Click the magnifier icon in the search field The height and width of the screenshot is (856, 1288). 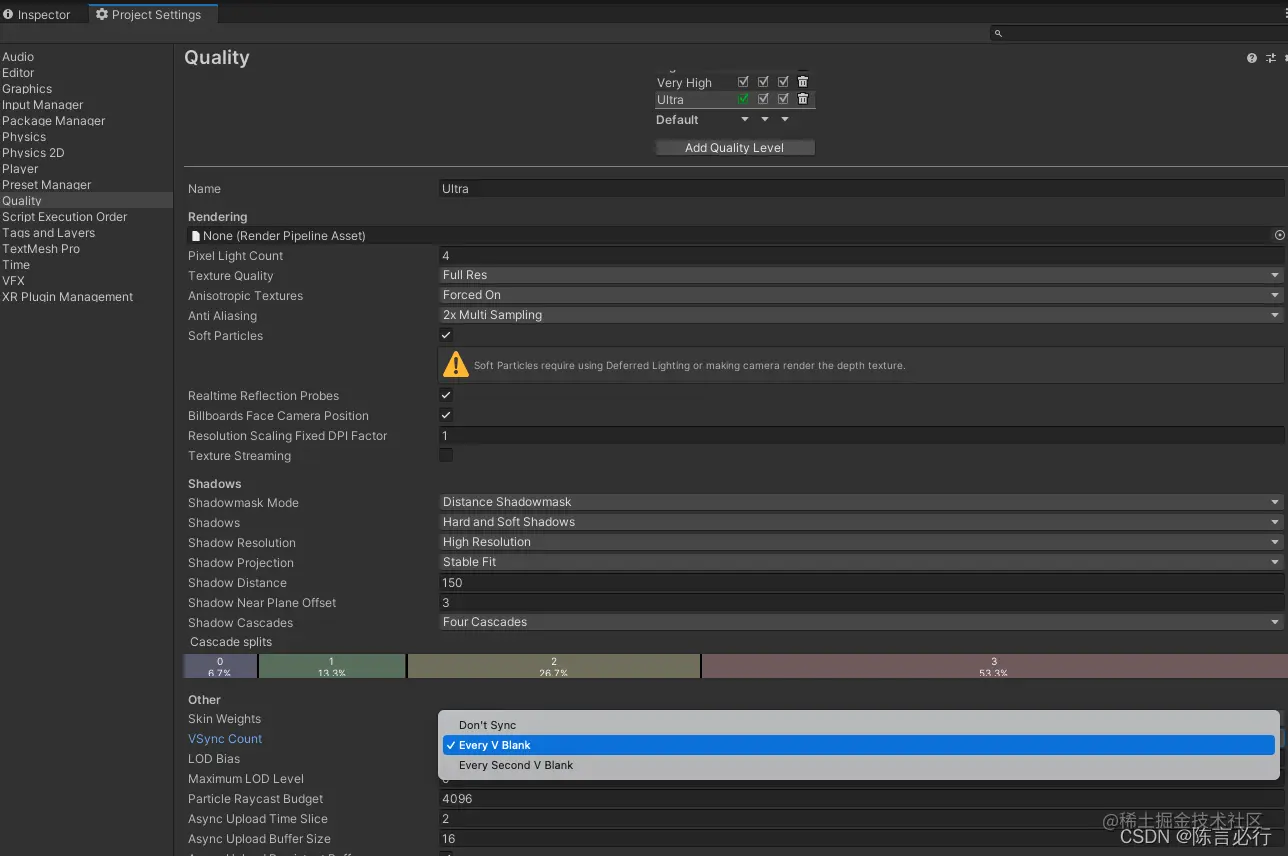coord(998,33)
